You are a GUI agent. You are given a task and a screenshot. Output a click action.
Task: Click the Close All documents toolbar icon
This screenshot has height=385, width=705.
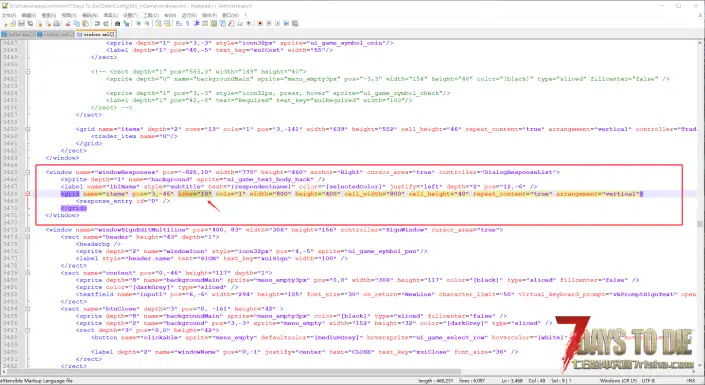pyautogui.click(x=48, y=23)
